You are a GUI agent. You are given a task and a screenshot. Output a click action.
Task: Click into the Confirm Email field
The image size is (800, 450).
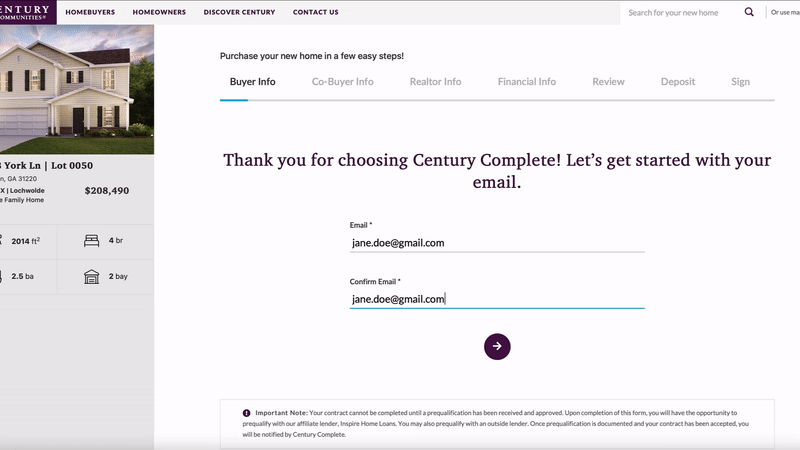[x=497, y=299]
